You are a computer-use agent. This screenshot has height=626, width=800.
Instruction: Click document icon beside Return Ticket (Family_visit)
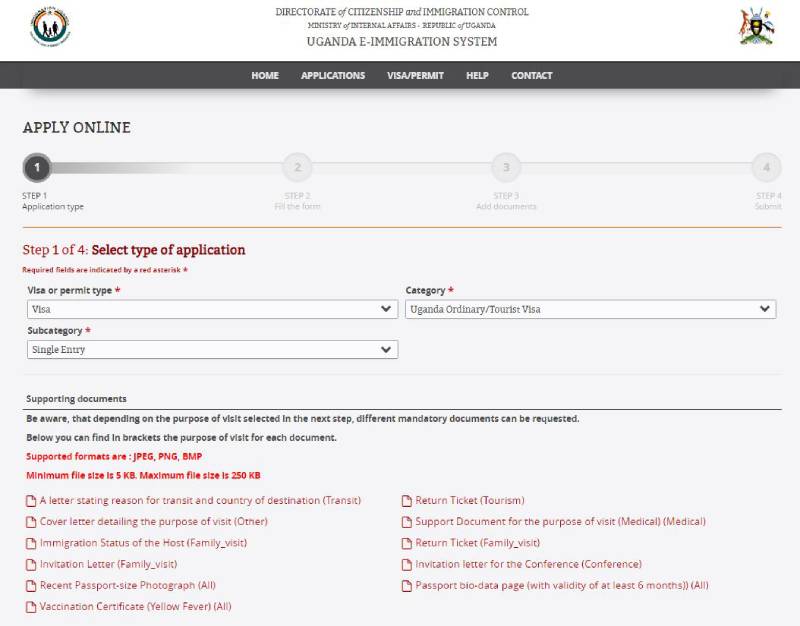(x=407, y=543)
